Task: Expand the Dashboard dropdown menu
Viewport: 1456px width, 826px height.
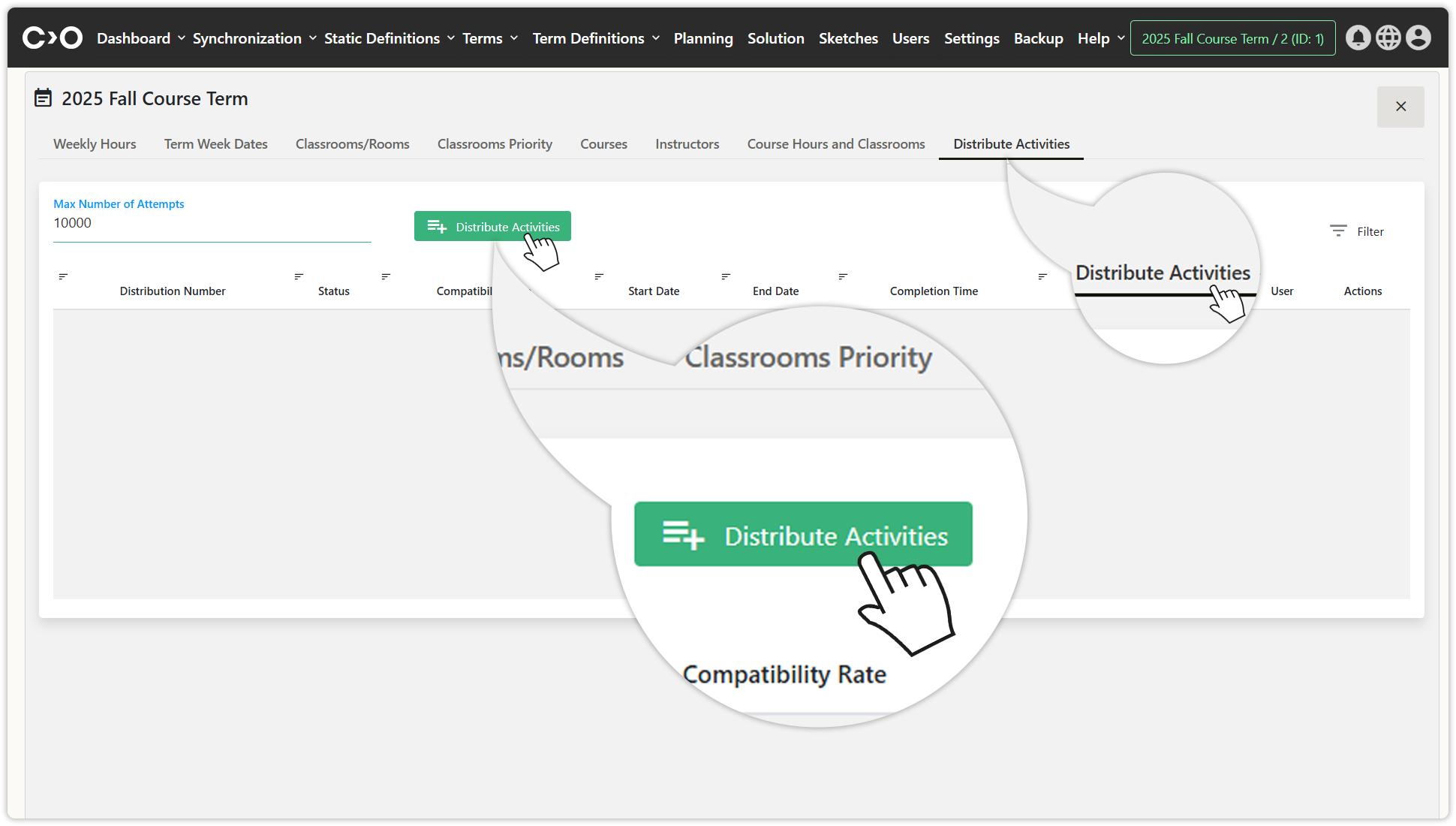Action: pyautogui.click(x=140, y=38)
